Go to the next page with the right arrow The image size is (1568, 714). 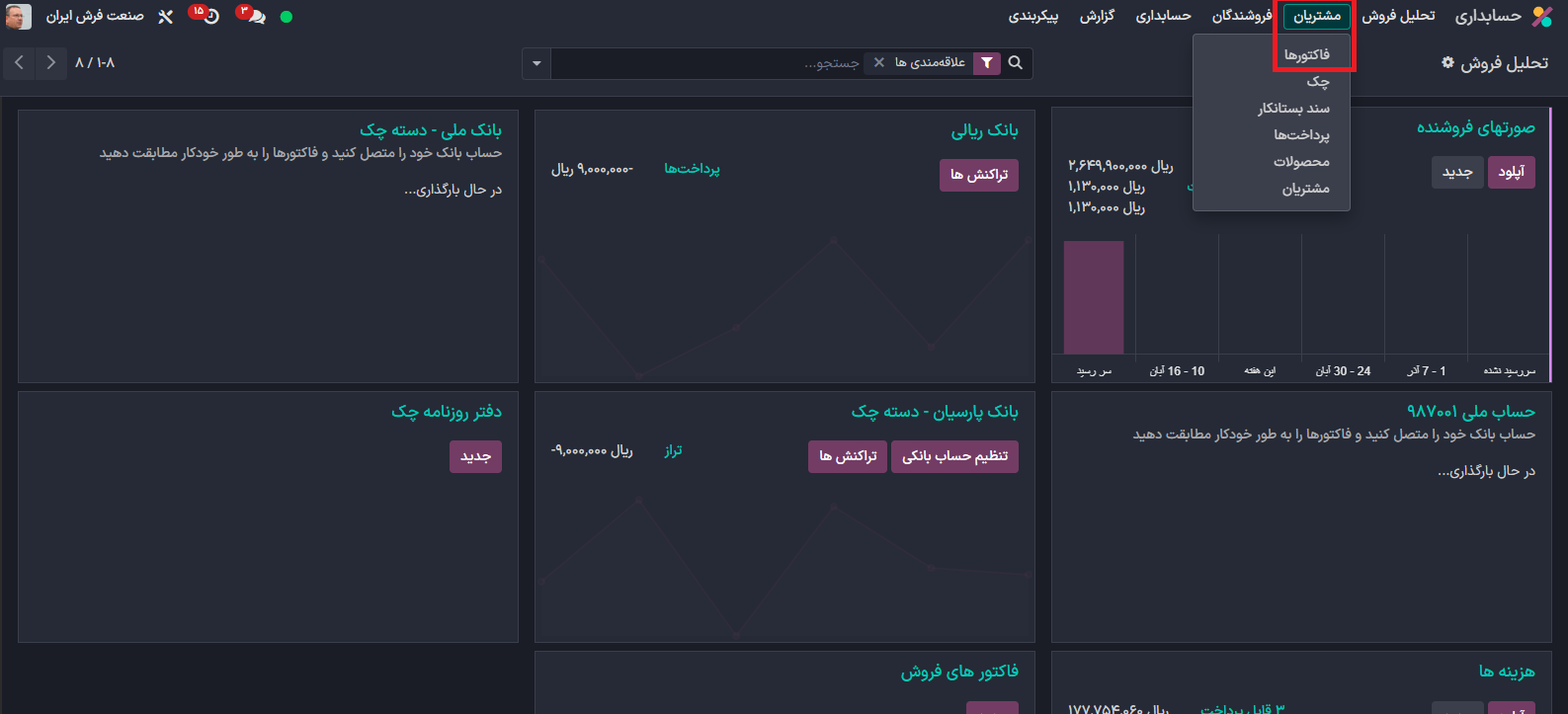[51, 63]
